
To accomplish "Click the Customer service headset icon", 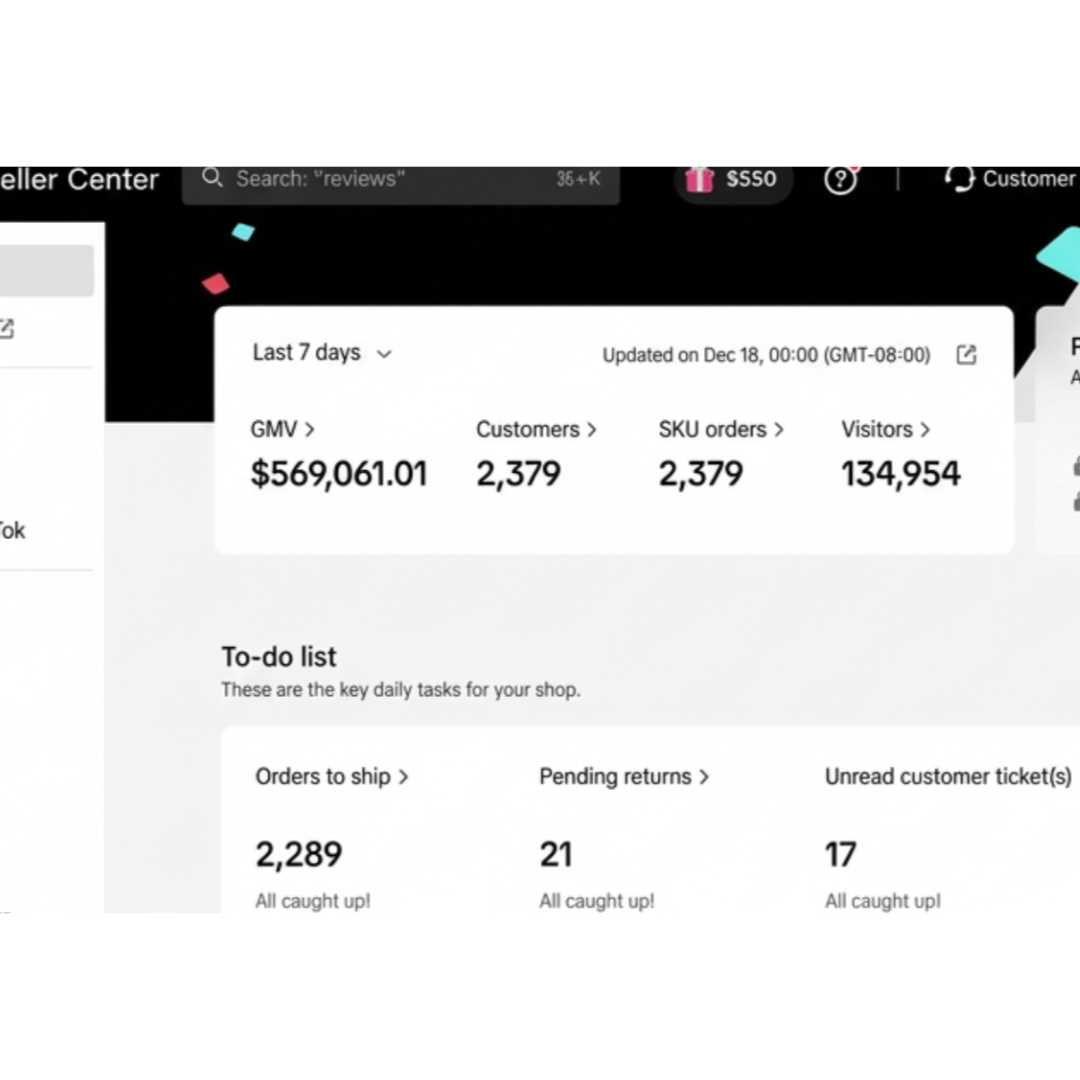I will (959, 179).
